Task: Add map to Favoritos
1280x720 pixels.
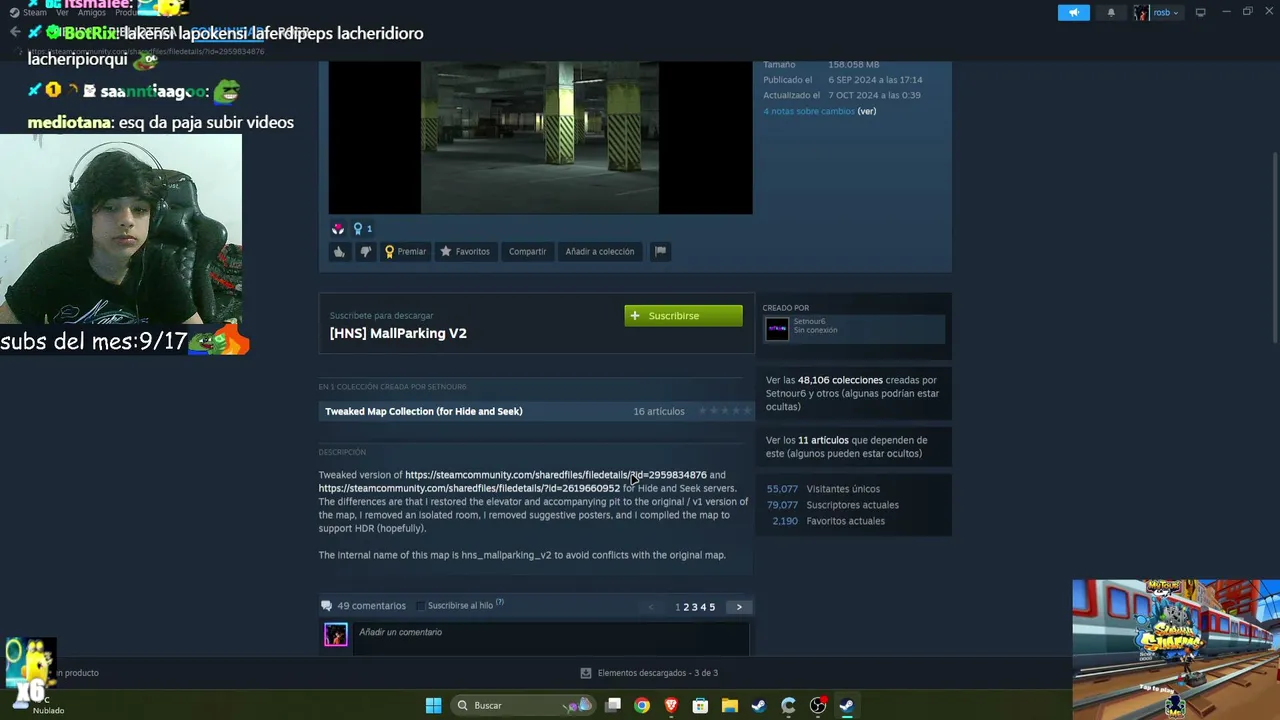Action: tap(465, 252)
